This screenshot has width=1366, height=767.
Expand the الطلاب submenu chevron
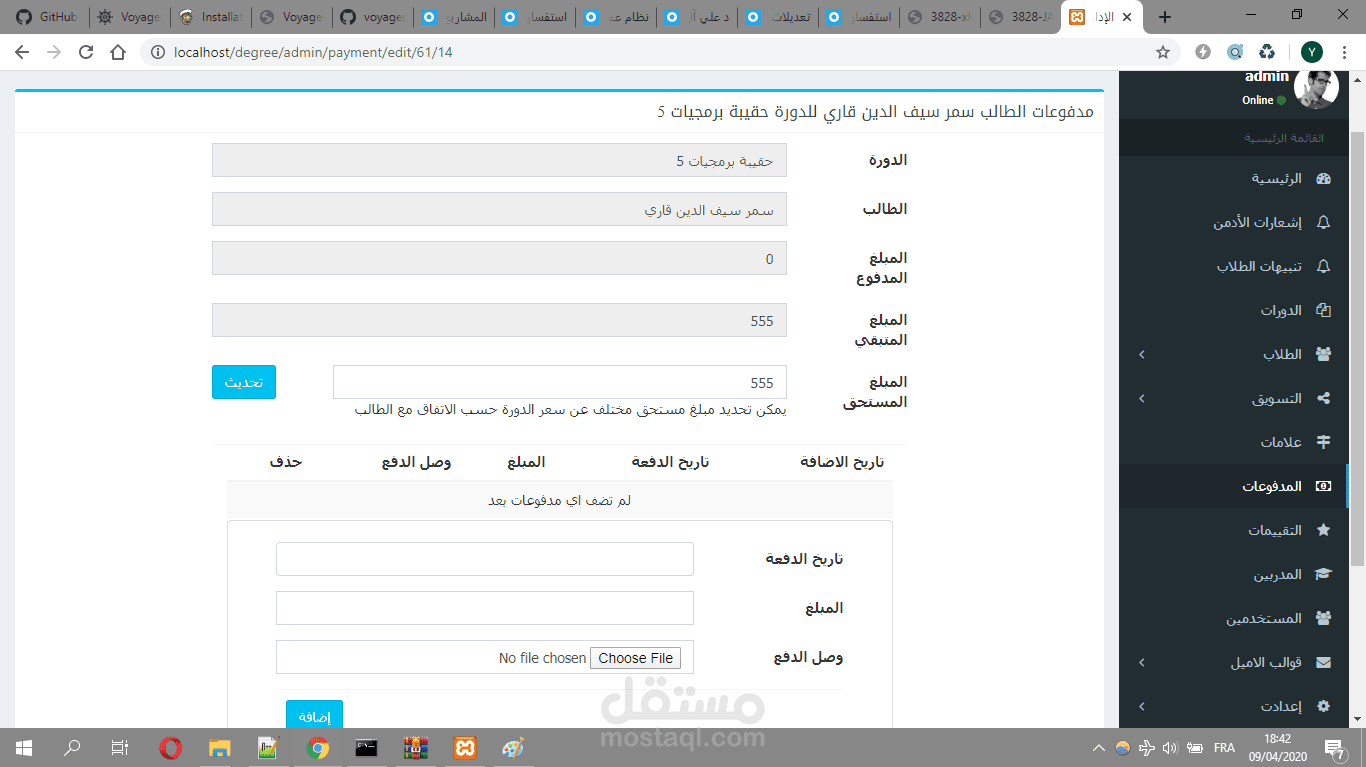pos(1142,355)
